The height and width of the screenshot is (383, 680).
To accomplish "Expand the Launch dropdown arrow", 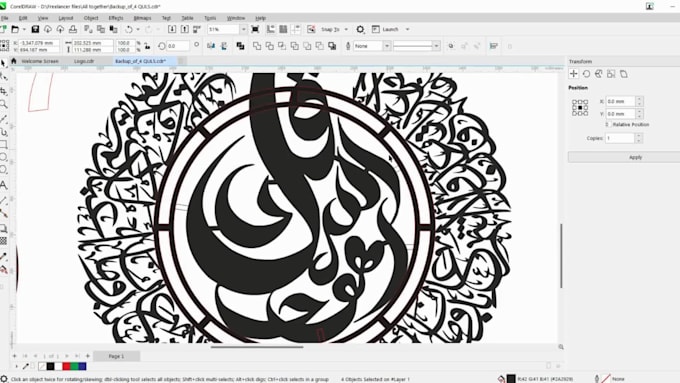I will pos(407,29).
